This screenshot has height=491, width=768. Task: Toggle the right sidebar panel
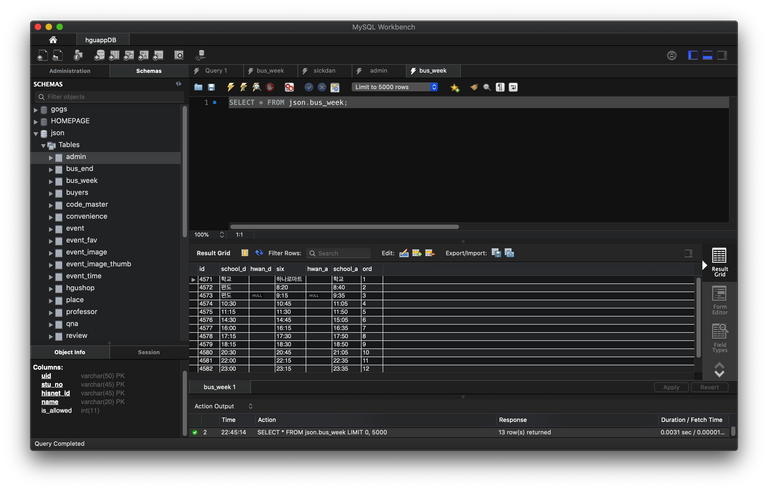click(x=722, y=55)
